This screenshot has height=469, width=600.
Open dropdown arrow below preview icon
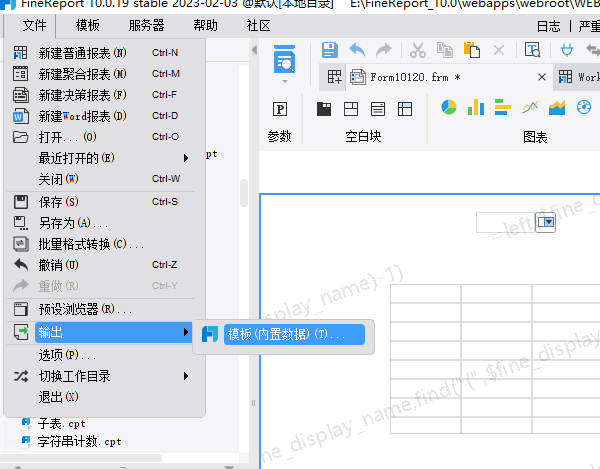[x=284, y=81]
